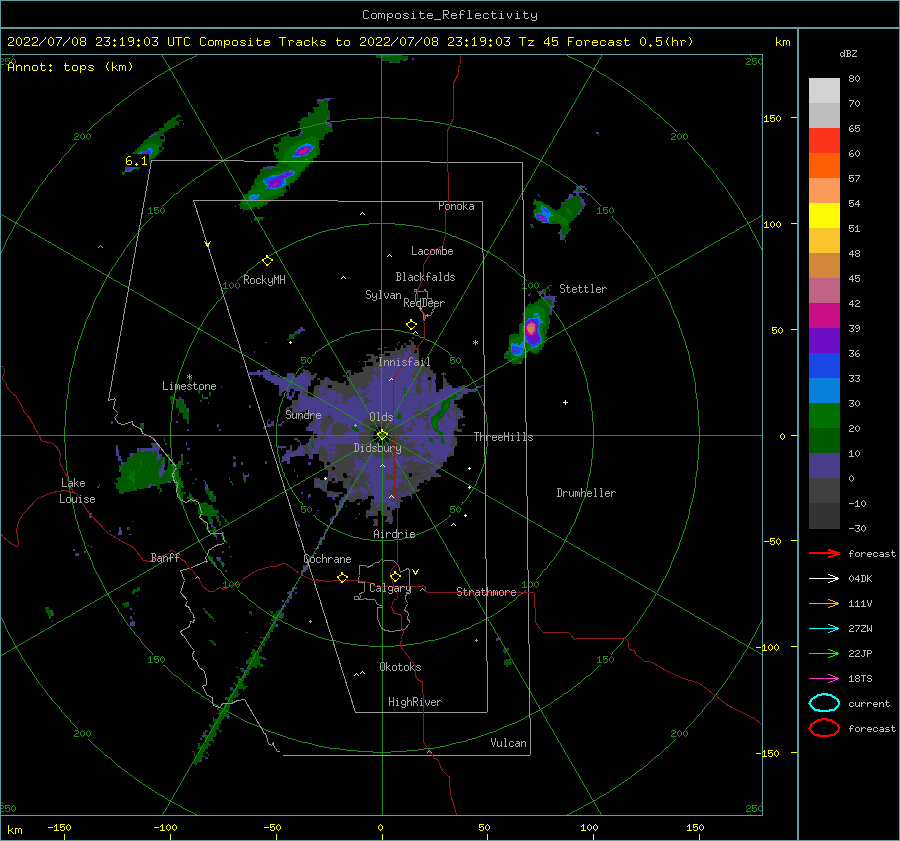Click the Innisfail city label
Image resolution: width=900 pixels, height=841 pixels.
pos(404,362)
